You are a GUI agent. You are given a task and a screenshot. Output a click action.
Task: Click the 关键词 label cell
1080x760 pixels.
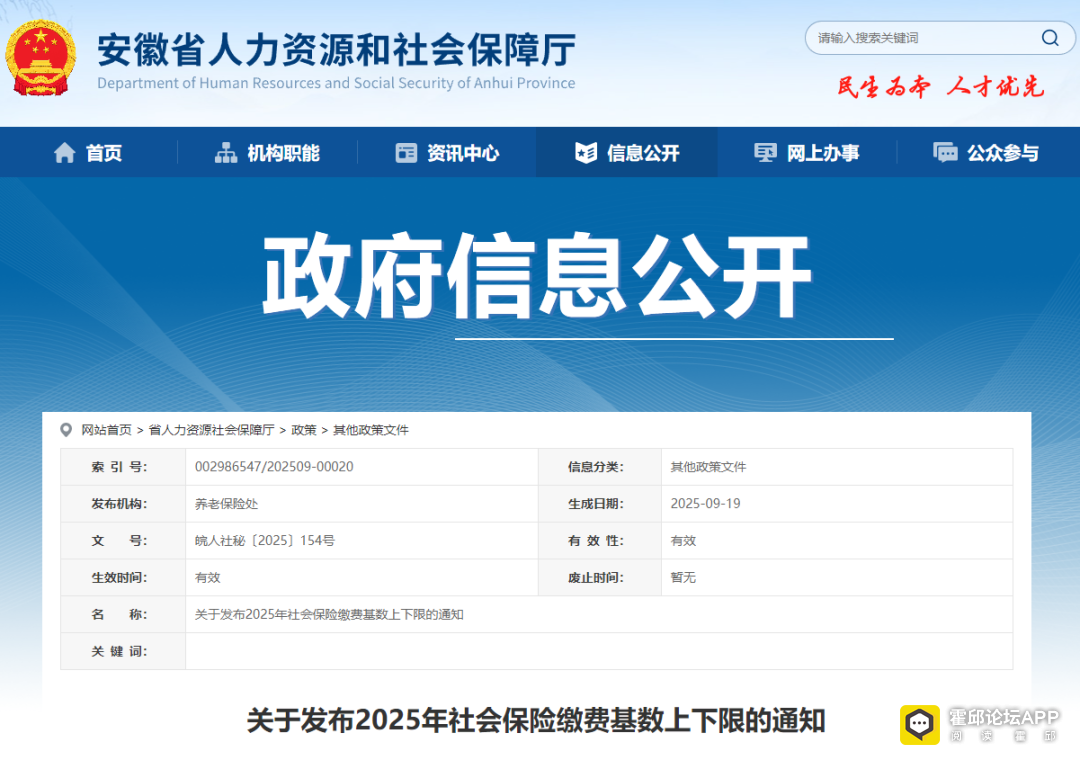[123, 651]
